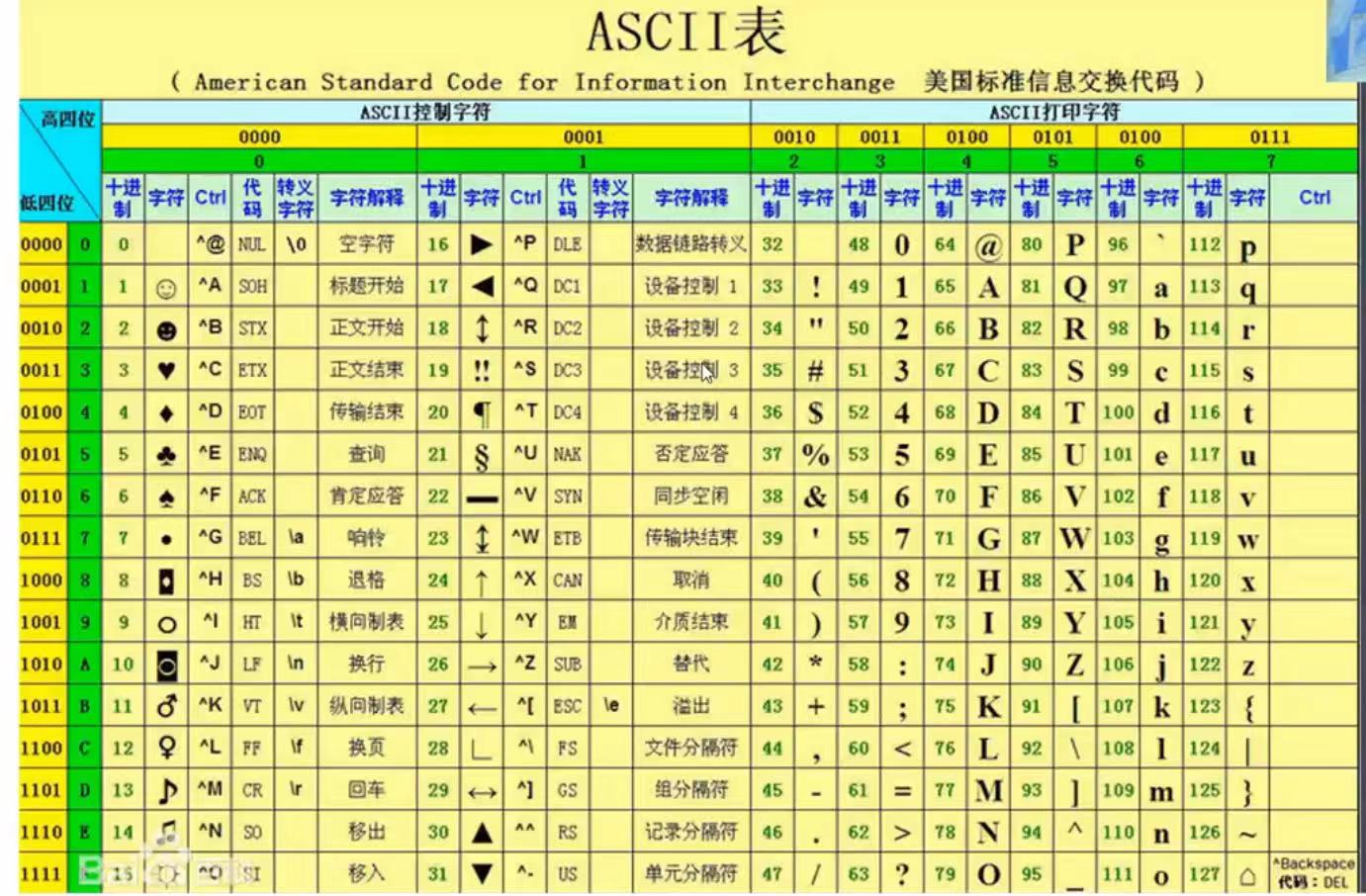Select the "ETX" code cell
This screenshot has height=896, width=1366.
click(252, 370)
